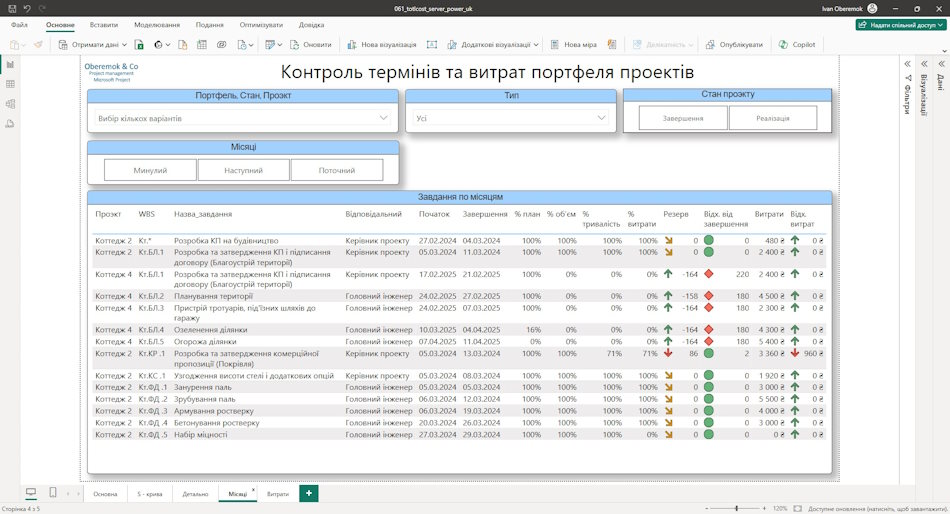950x514 pixels.
Task: Toggle the Поточний month slicer button
Action: tap(337, 170)
